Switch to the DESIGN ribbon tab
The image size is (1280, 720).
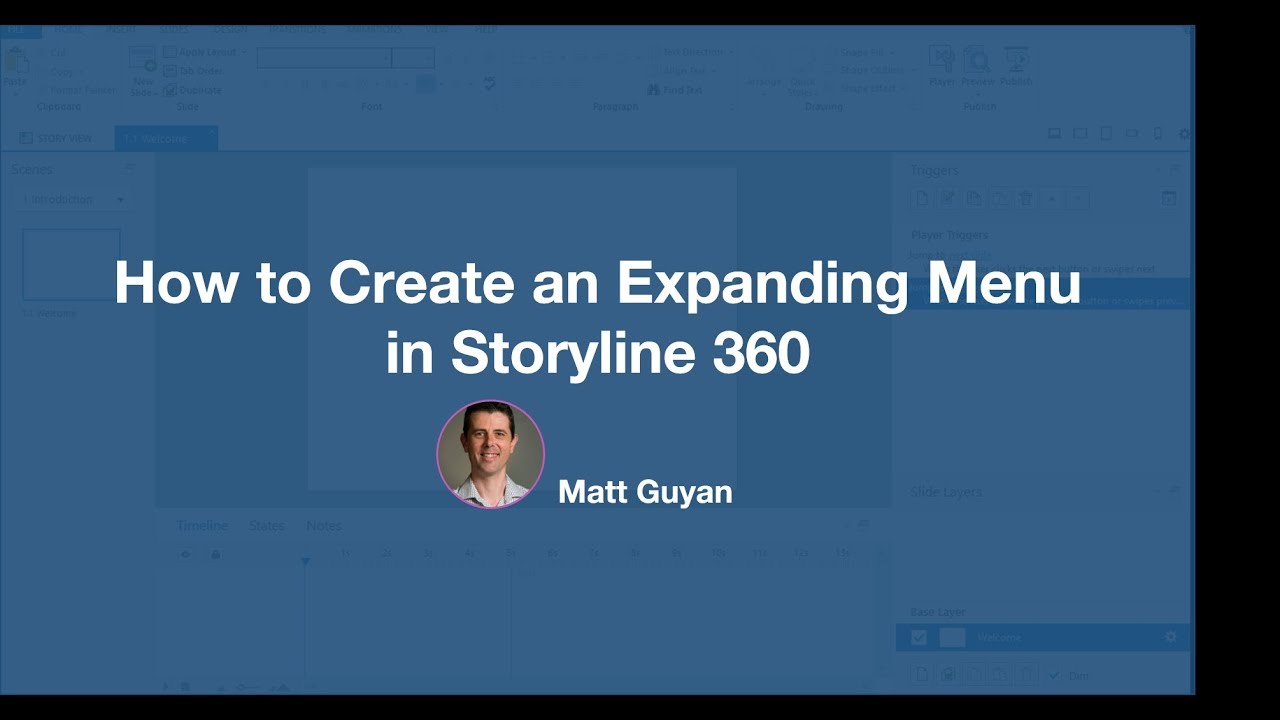230,30
